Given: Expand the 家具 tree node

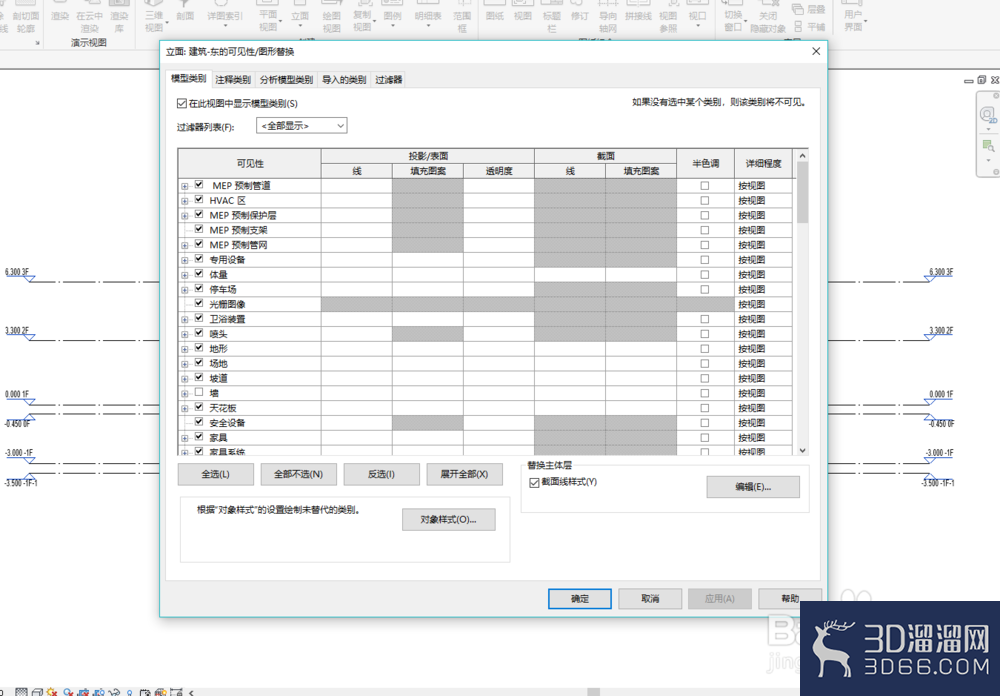Looking at the screenshot, I should click(x=185, y=438).
